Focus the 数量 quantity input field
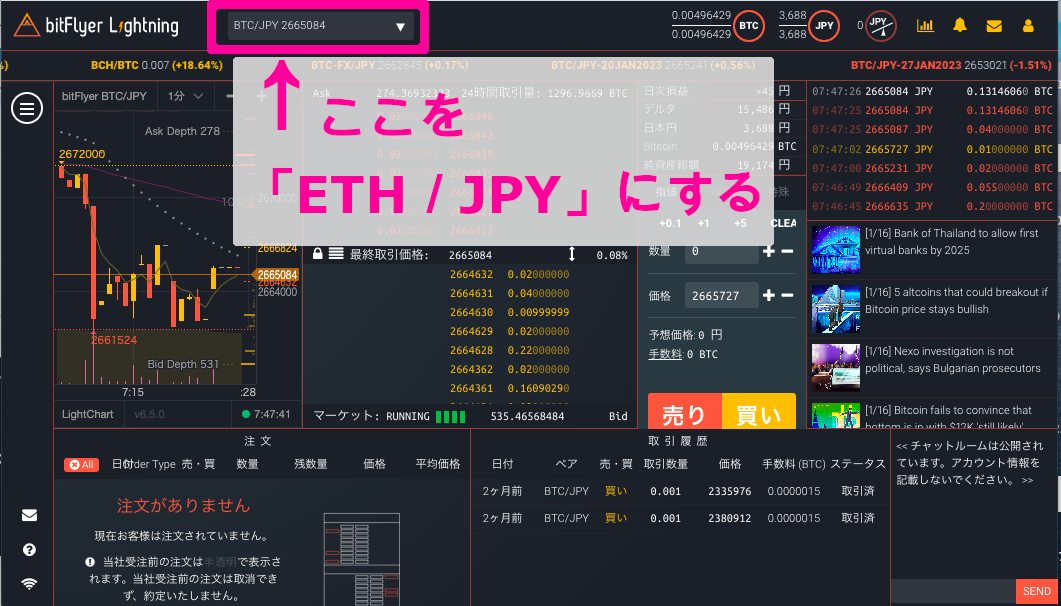 point(721,252)
